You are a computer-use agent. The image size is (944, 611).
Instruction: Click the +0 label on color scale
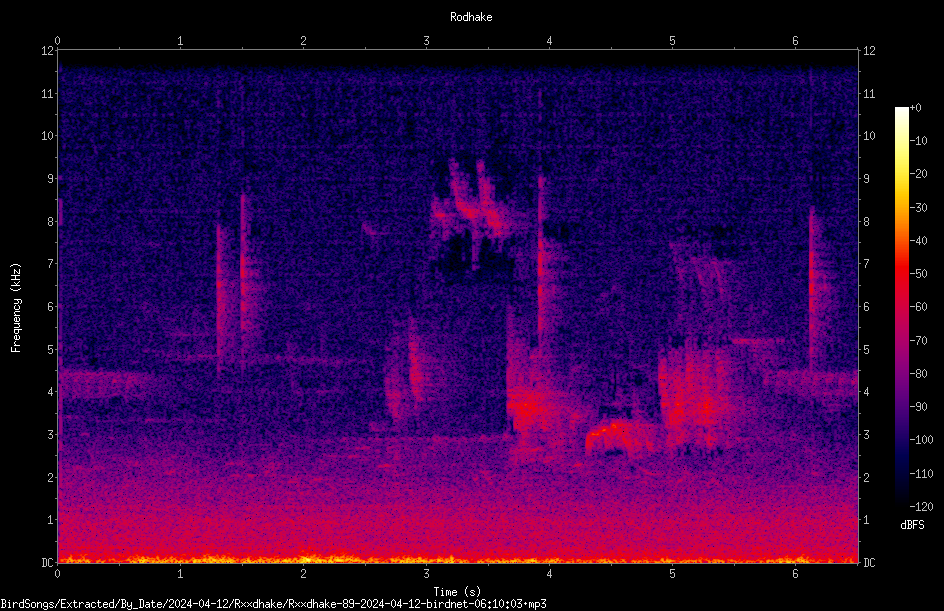tap(916, 108)
